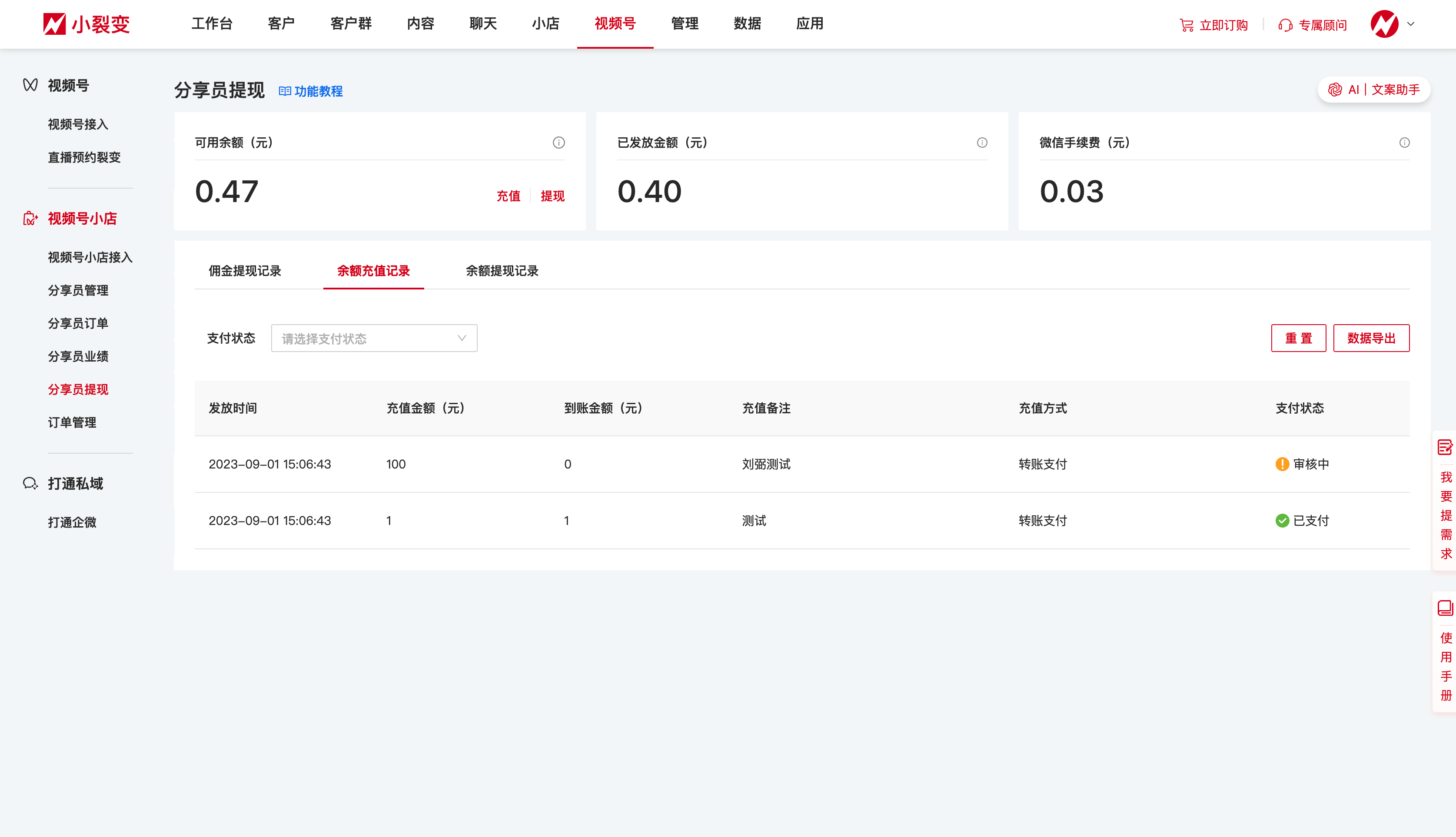Click the 视频号小店 shop icon in sidebar
This screenshot has width=1456, height=837.
(x=30, y=219)
